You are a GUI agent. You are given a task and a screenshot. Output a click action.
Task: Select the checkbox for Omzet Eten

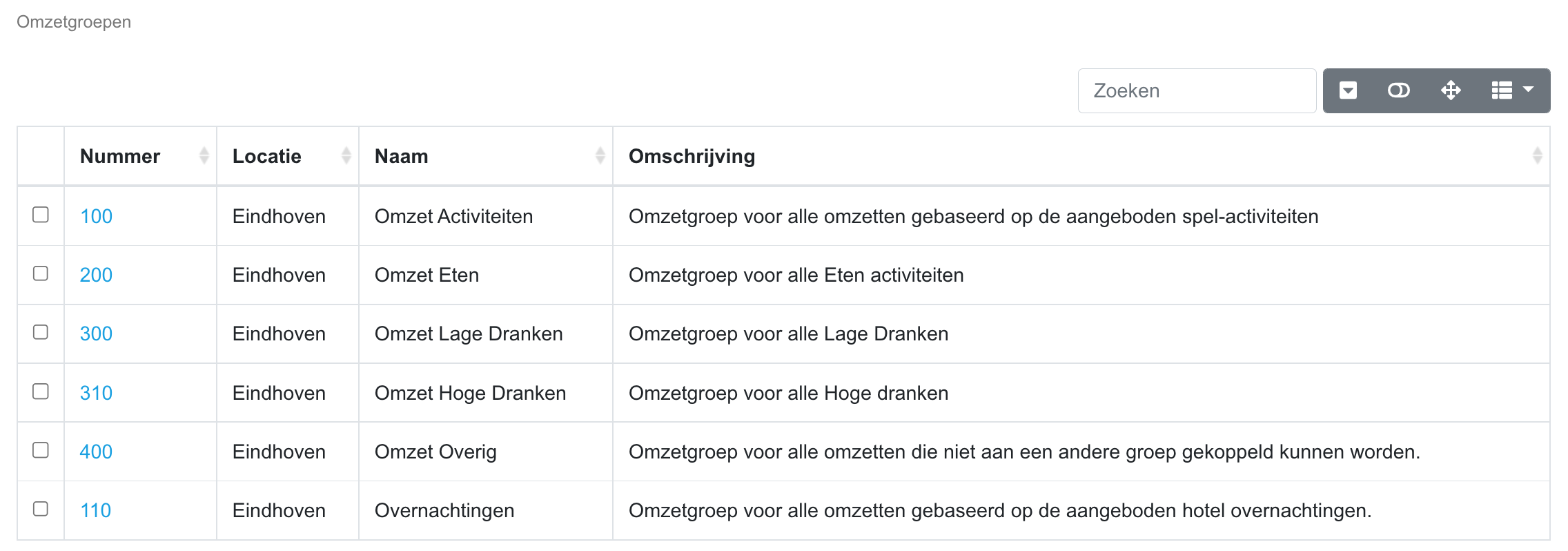[41, 273]
